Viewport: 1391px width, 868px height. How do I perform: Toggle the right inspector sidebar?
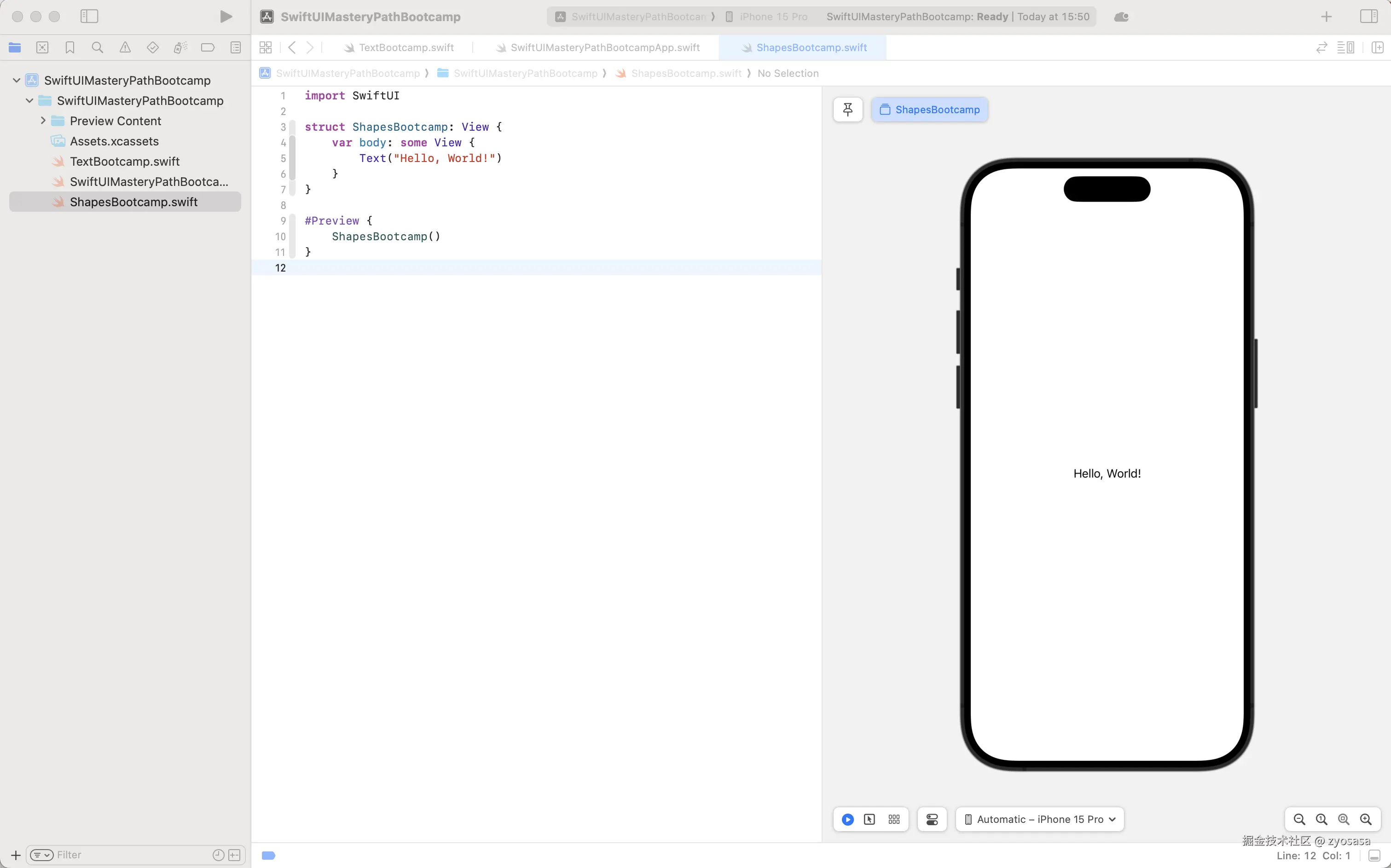1368,17
